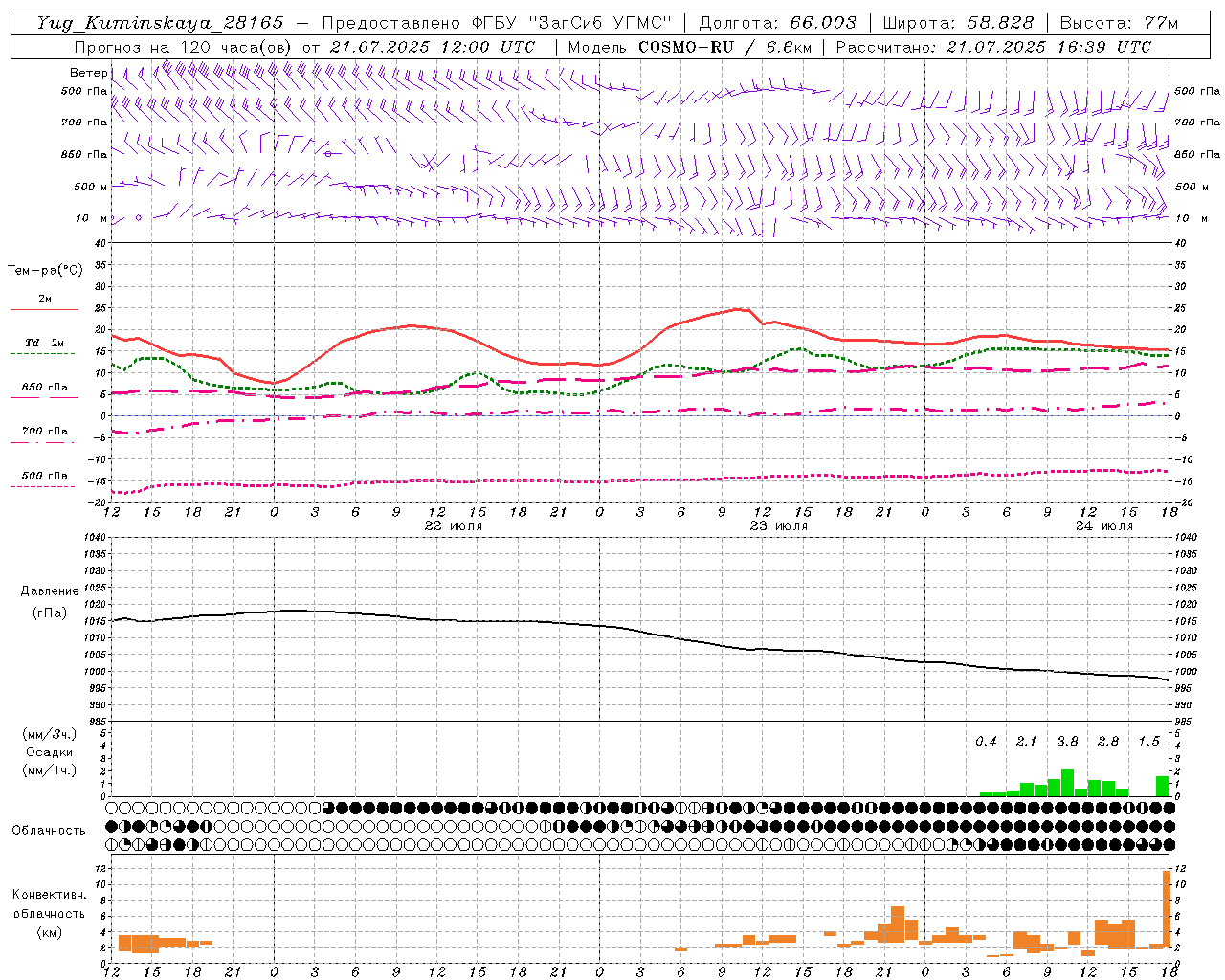Click the '(мм/1ч.)' precipitation unit label
Image resolution: width=1225 pixels, height=980 pixels.
(x=50, y=770)
